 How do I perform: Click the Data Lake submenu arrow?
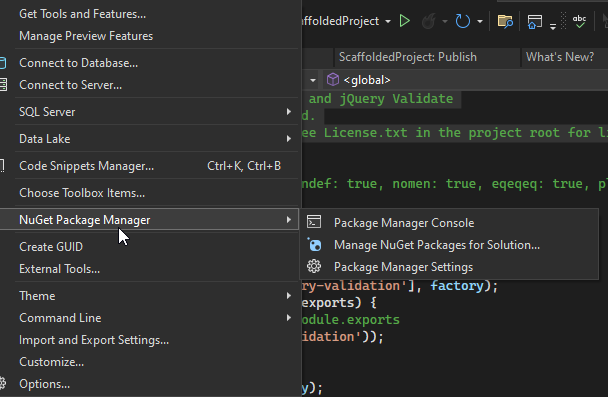coord(288,138)
